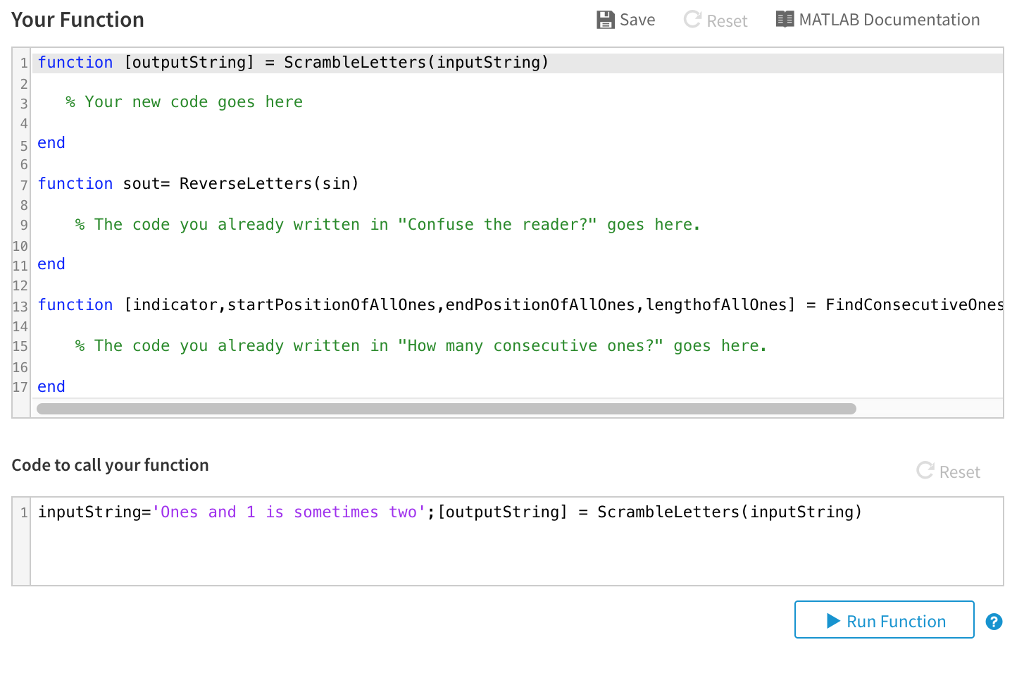
Task: Select the Save toolbar item at the top
Action: [x=625, y=19]
